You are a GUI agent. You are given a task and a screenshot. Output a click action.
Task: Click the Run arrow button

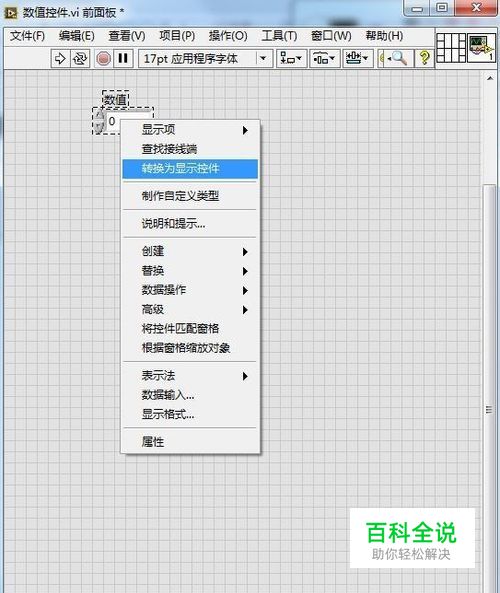tap(60, 59)
